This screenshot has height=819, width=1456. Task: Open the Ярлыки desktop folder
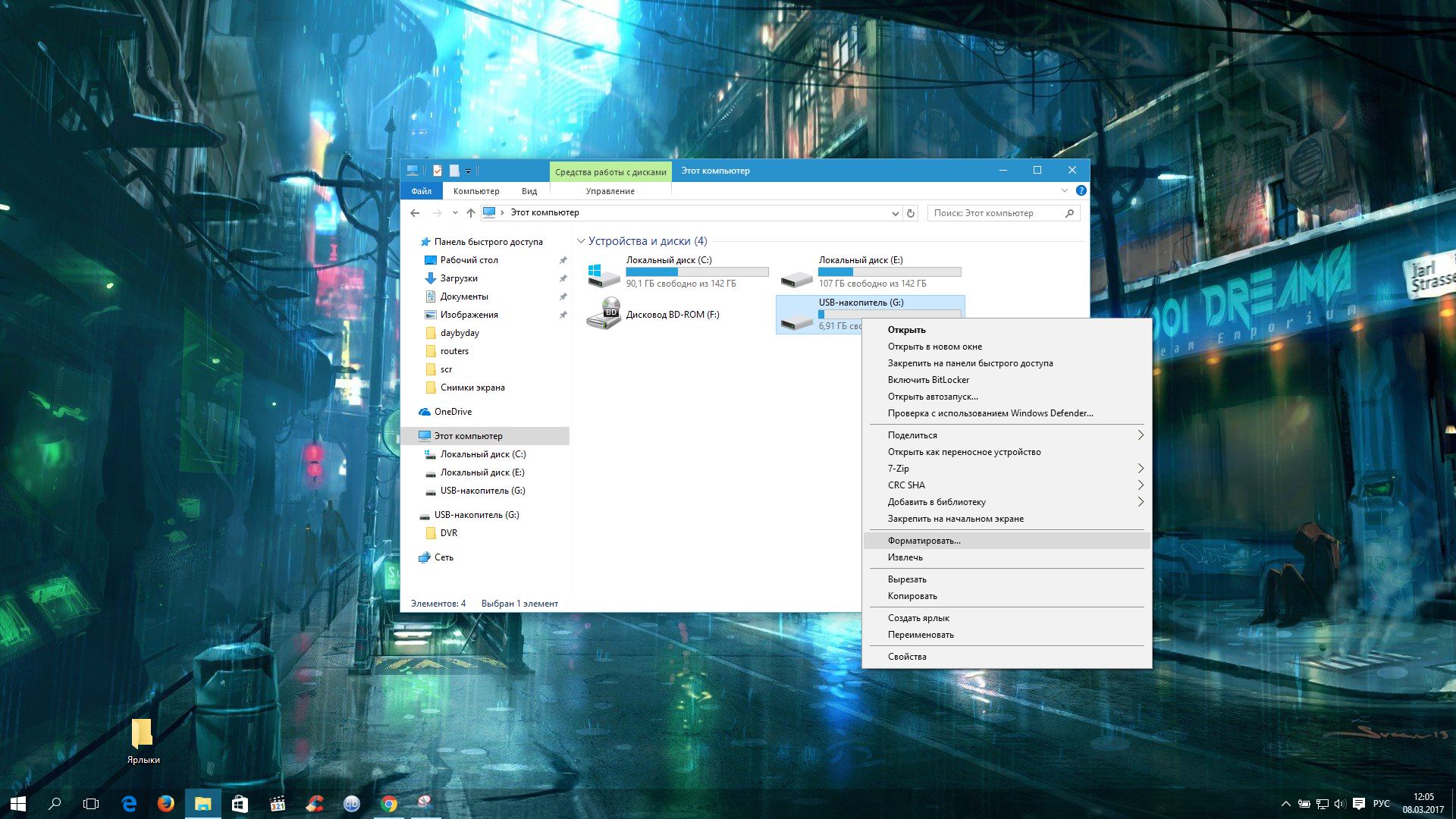(x=143, y=741)
